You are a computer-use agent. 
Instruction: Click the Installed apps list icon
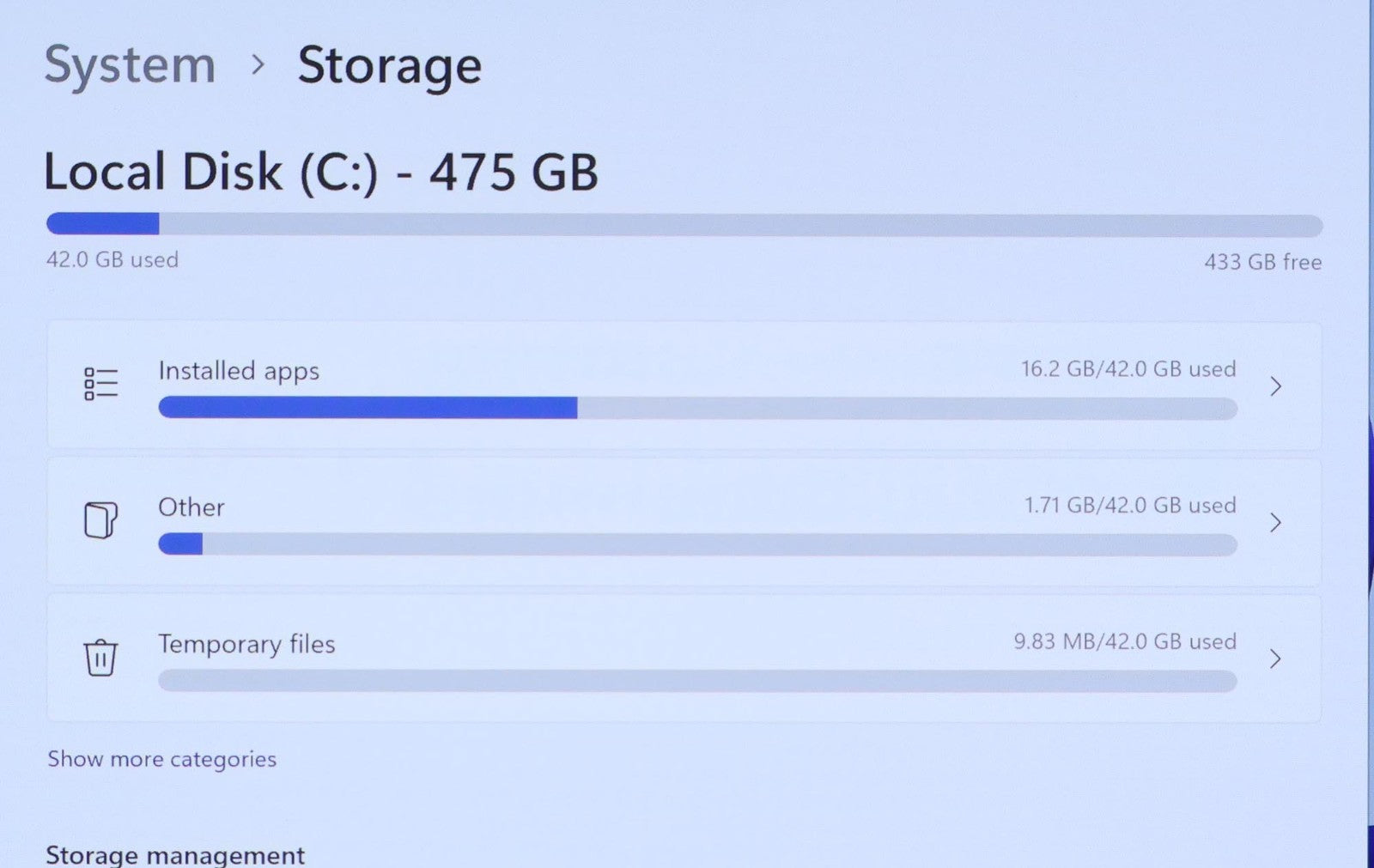coord(100,384)
